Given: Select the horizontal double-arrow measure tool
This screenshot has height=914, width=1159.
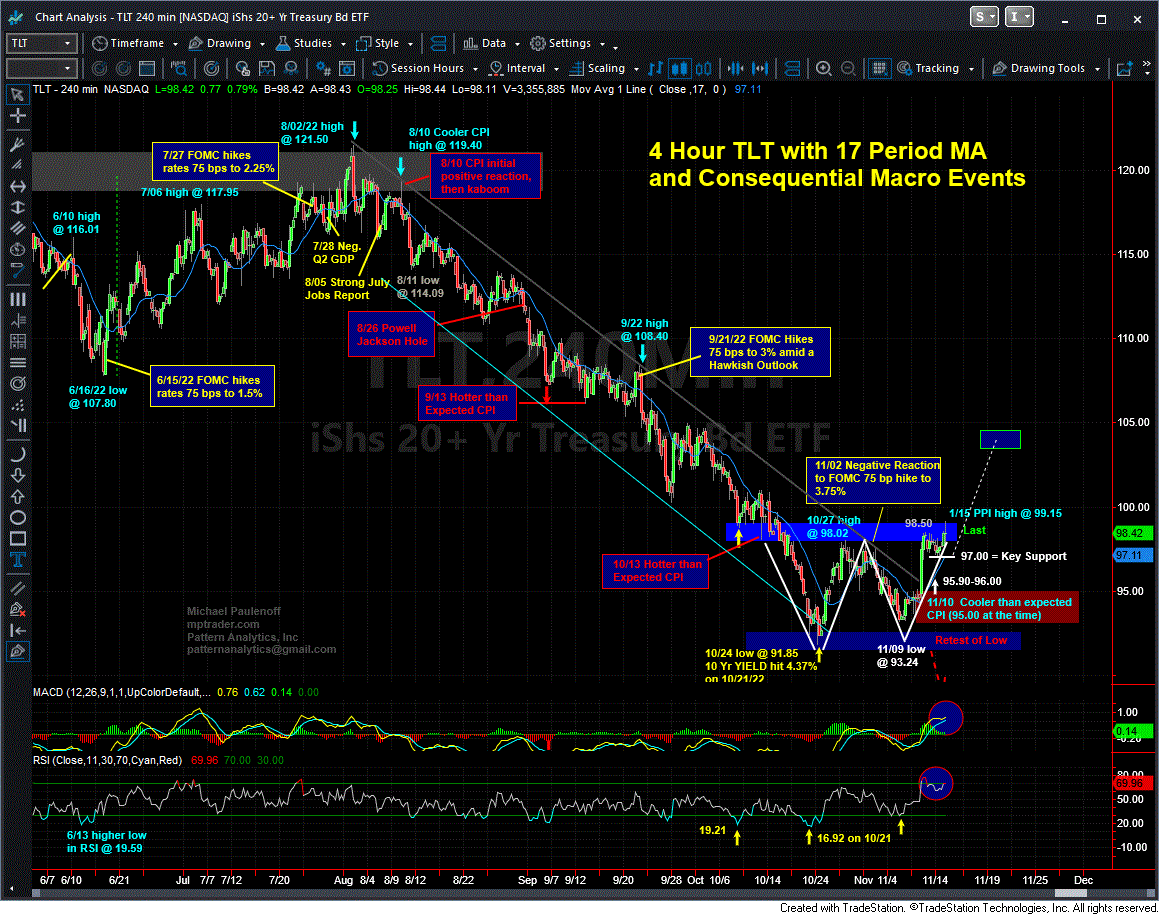Looking at the screenshot, I should coord(17,186).
